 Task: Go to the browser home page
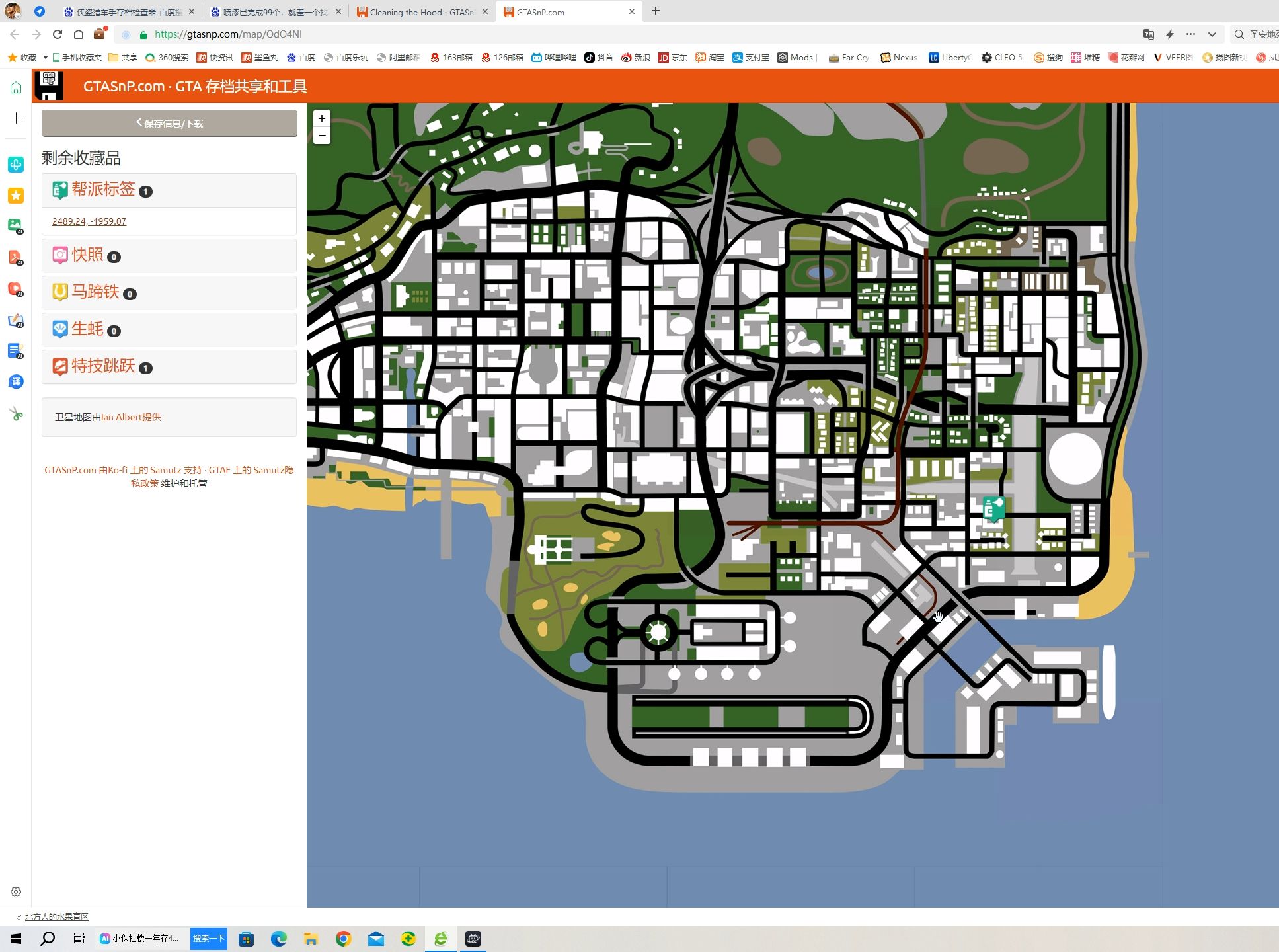[x=79, y=34]
